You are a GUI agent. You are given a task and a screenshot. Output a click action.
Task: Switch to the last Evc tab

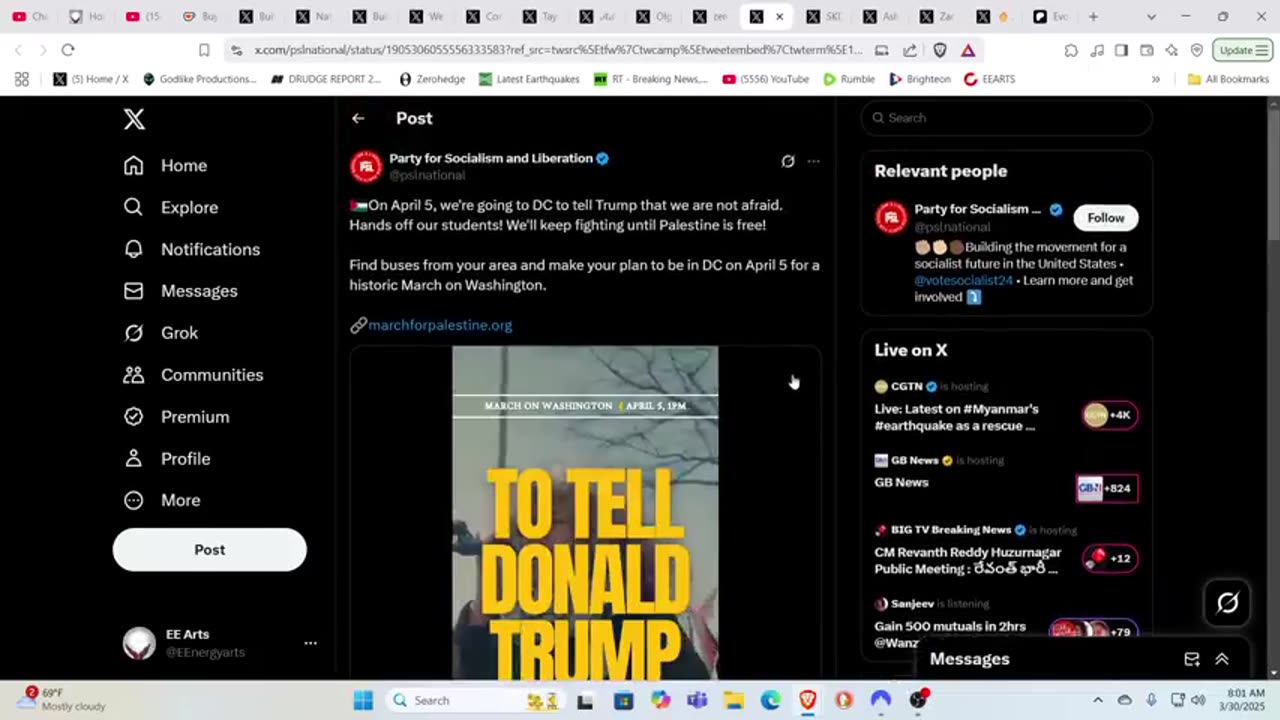(x=1051, y=17)
